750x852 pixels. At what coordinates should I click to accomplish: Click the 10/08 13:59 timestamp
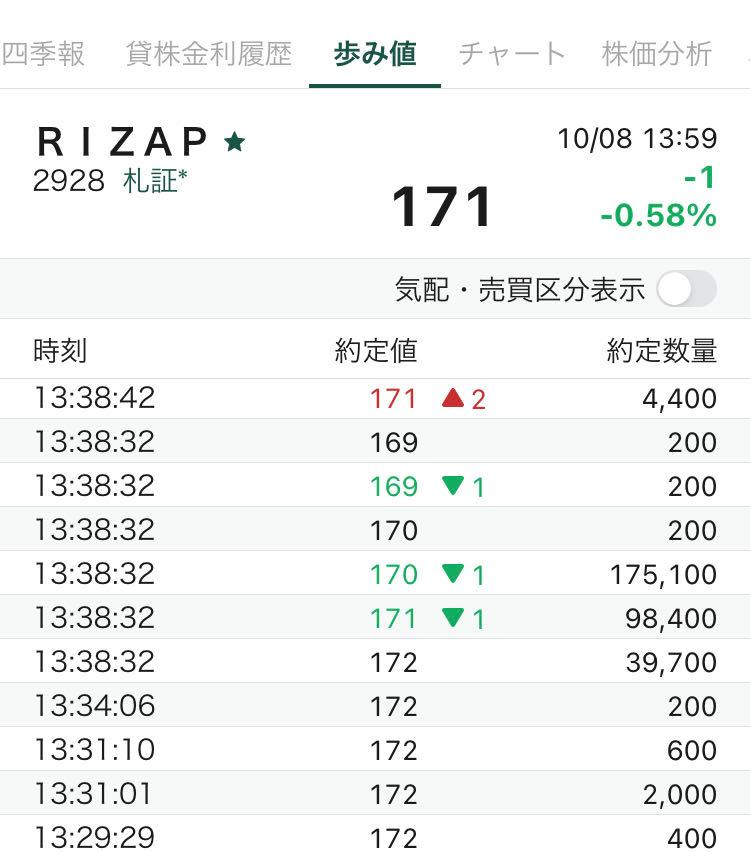(x=638, y=139)
